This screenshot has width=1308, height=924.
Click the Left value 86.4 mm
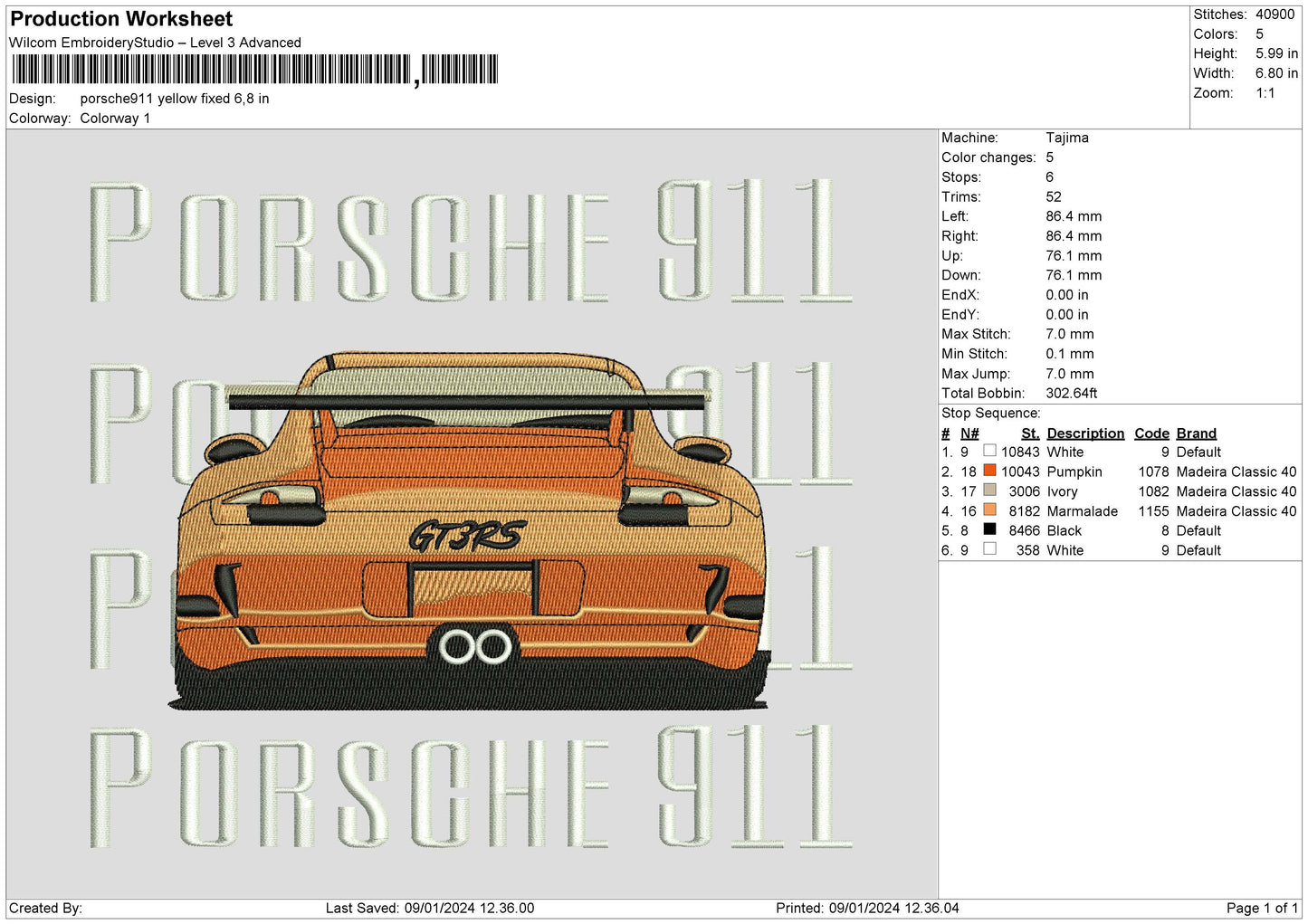tap(1074, 216)
